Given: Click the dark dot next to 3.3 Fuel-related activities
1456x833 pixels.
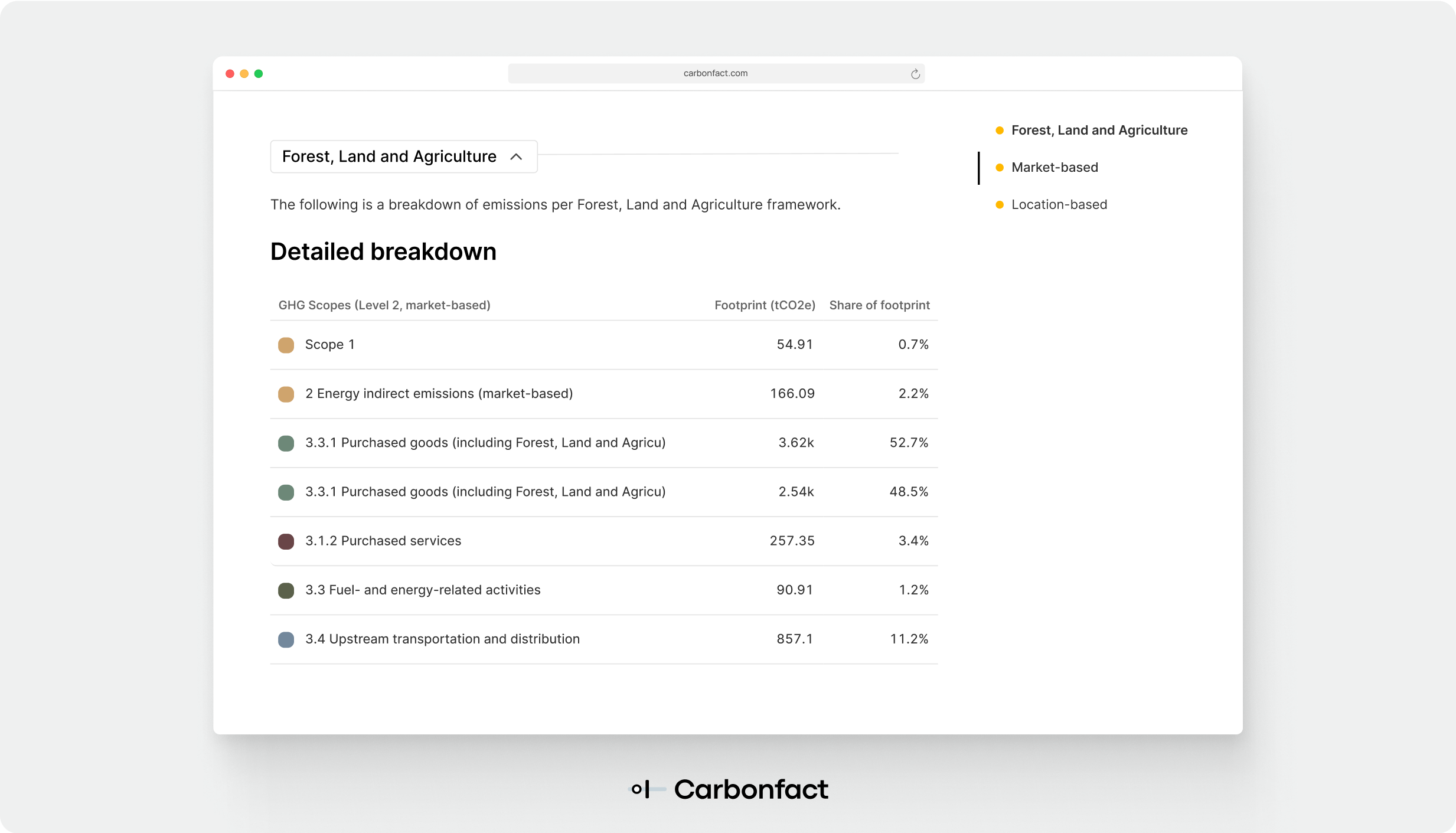Looking at the screenshot, I should [x=287, y=590].
